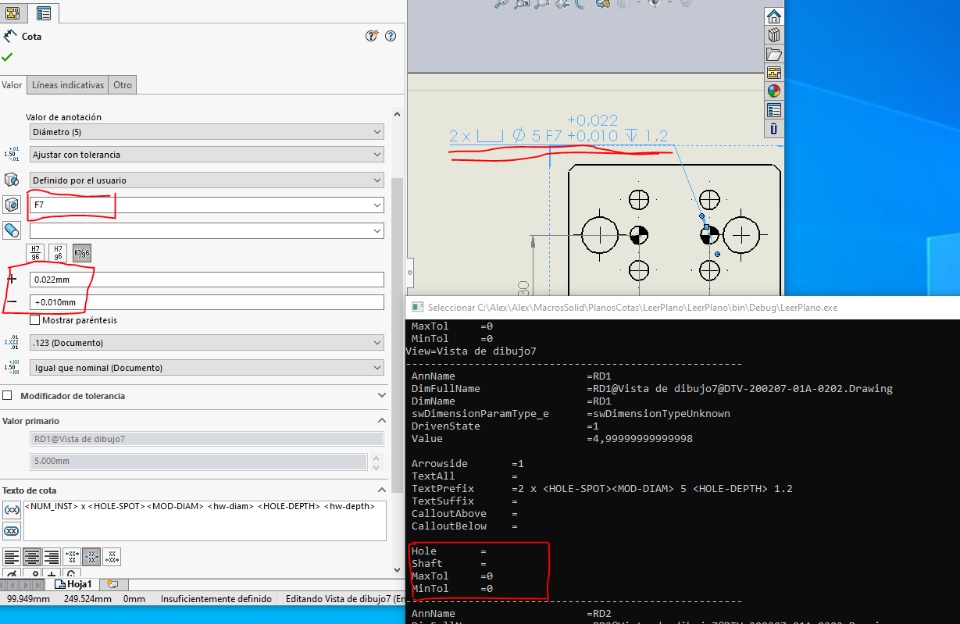Click the hole fit cube icon
The height and width of the screenshot is (624, 960).
(11, 205)
